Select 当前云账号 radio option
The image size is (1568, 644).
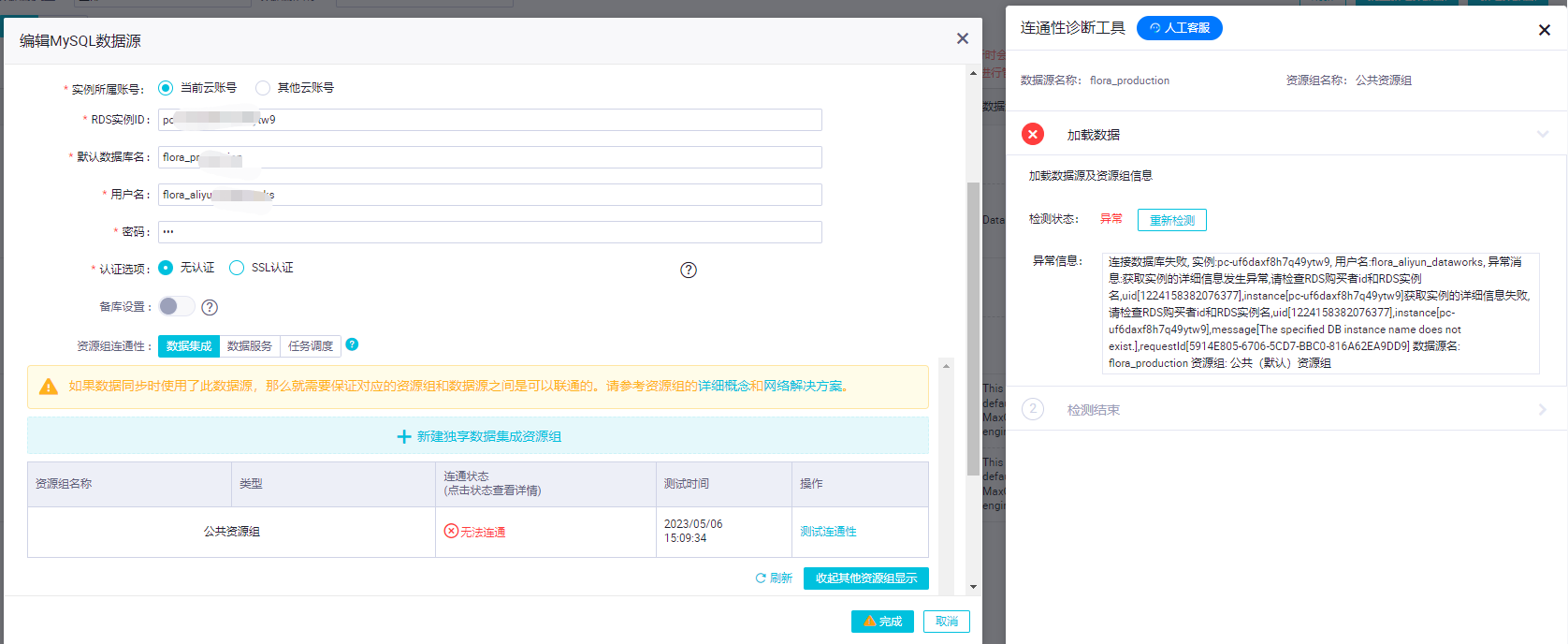(166, 88)
